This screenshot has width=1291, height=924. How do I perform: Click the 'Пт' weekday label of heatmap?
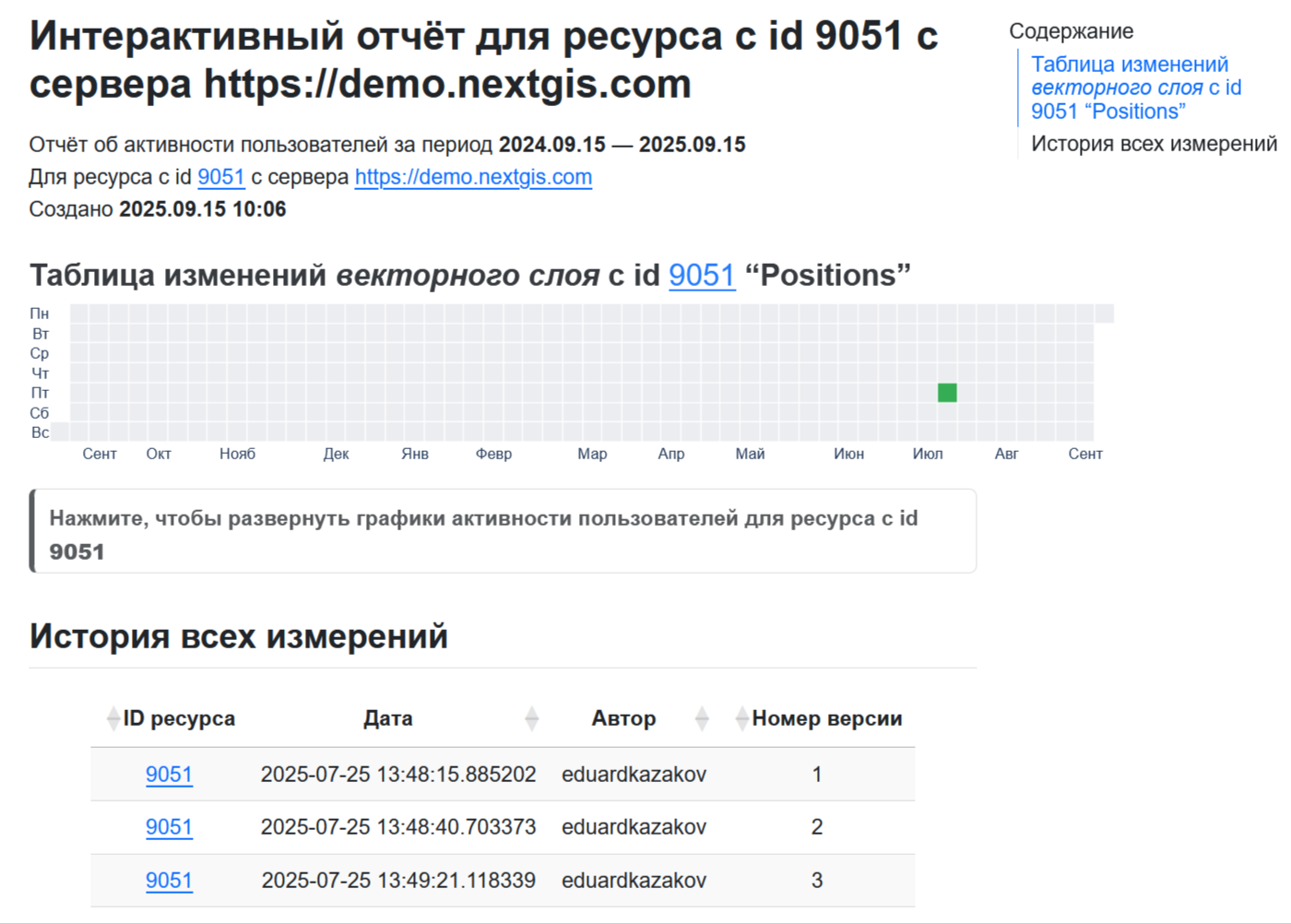tap(40, 393)
